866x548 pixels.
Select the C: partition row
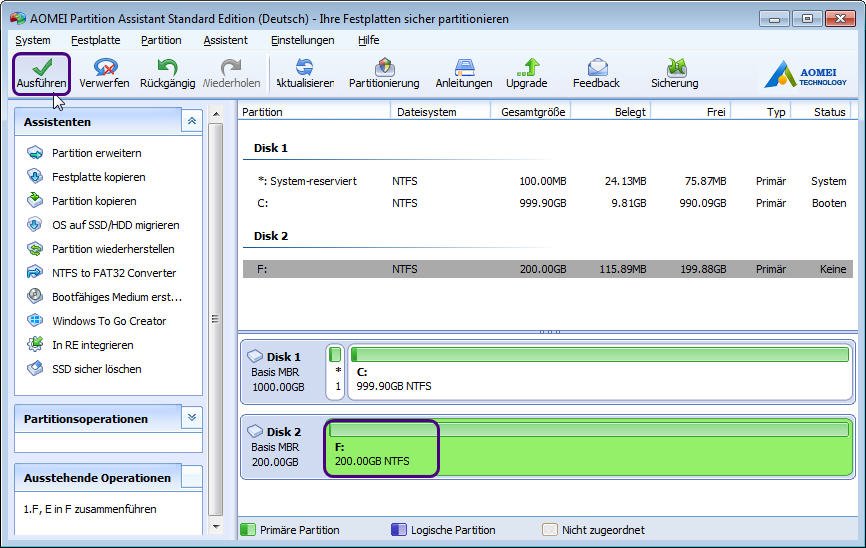[548, 203]
